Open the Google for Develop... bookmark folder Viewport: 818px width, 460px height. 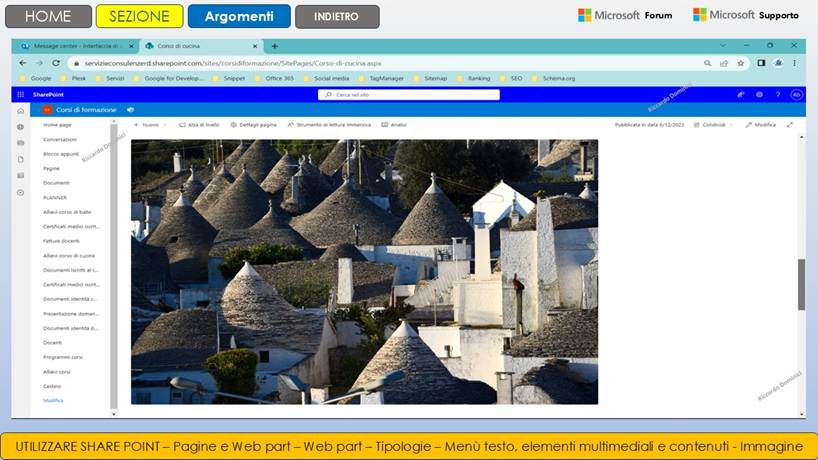point(168,78)
